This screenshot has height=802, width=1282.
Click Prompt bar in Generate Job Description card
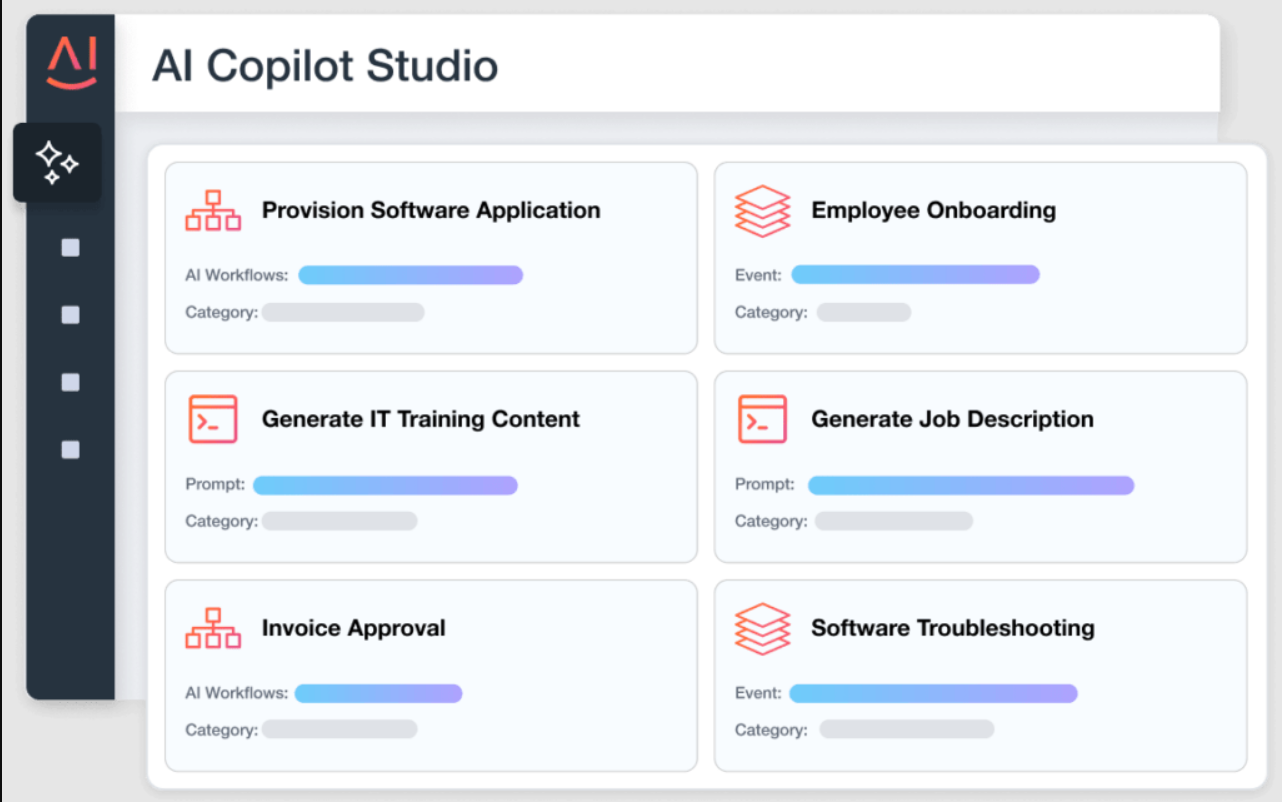click(x=971, y=485)
